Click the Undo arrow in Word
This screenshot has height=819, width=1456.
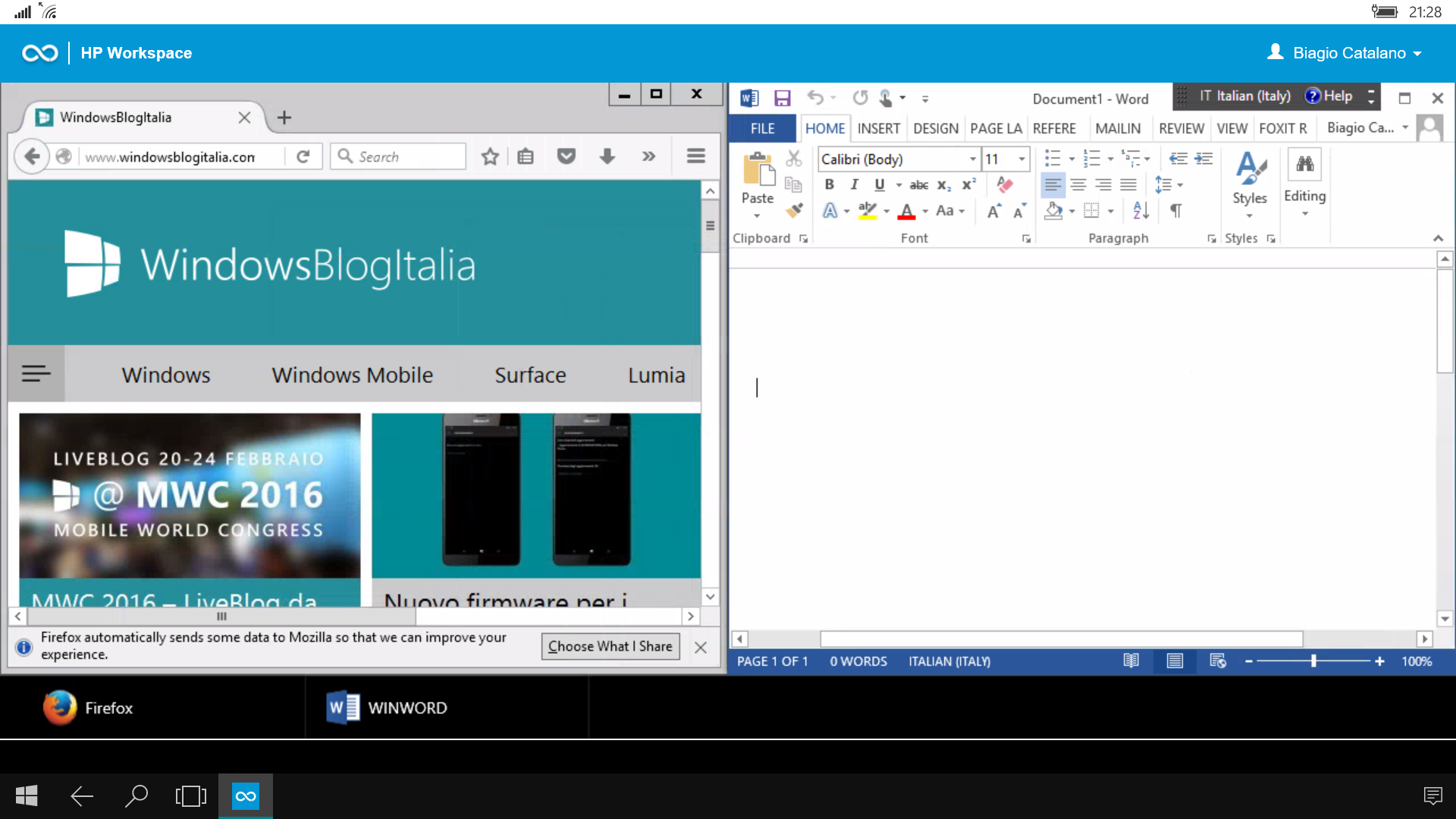(815, 98)
